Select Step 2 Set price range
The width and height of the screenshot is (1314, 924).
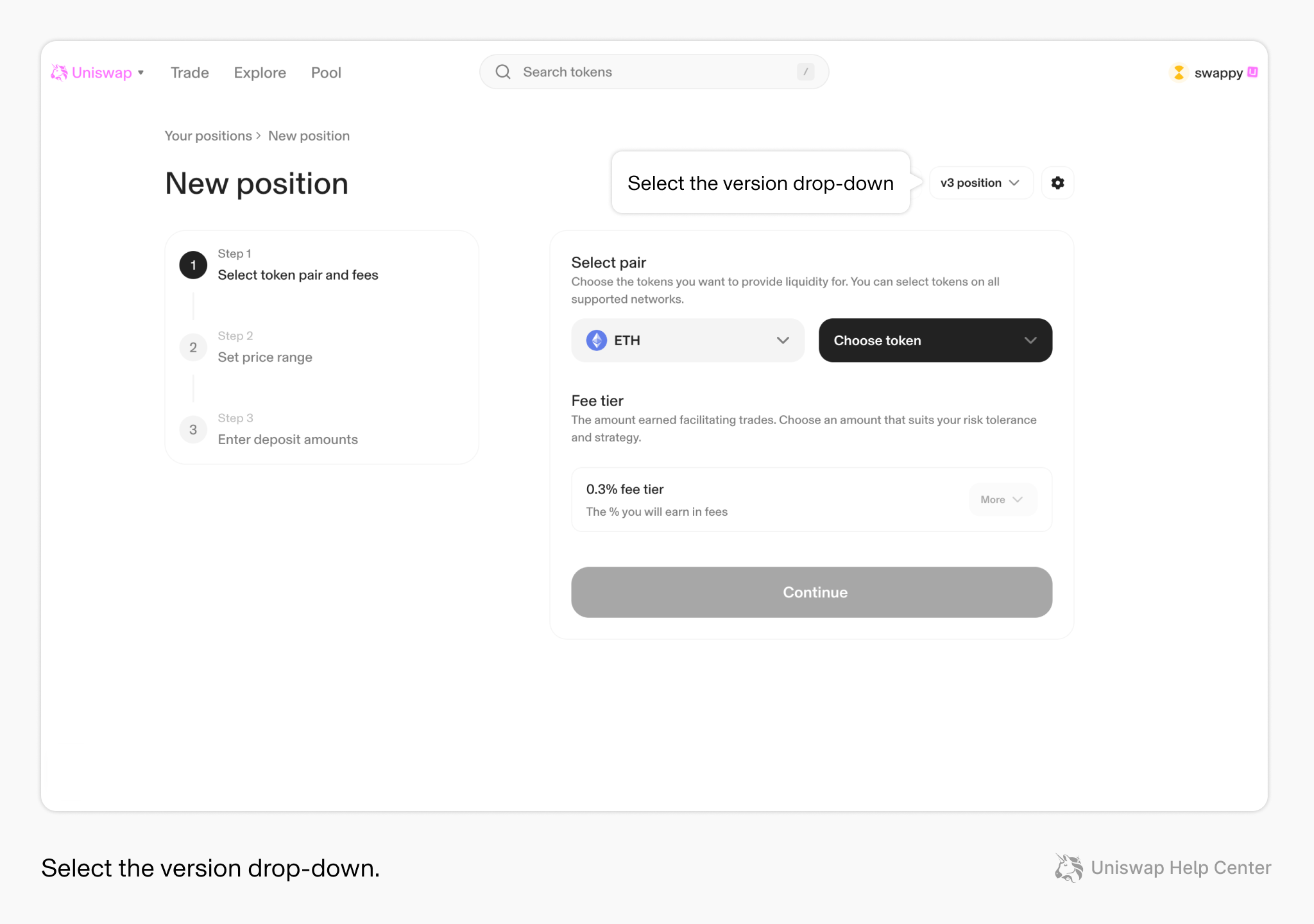pyautogui.click(x=246, y=347)
